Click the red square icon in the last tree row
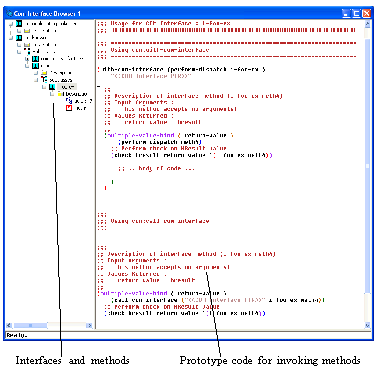 coord(69,108)
